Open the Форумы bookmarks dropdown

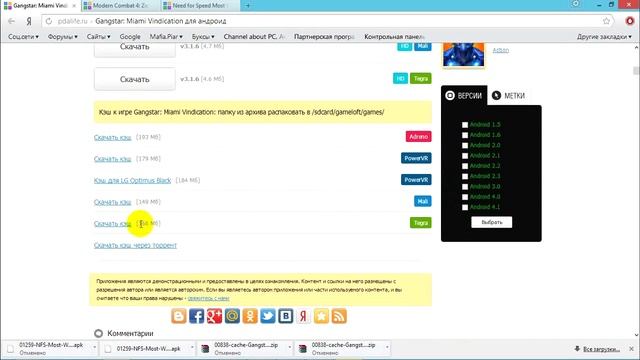pyautogui.click(x=62, y=37)
